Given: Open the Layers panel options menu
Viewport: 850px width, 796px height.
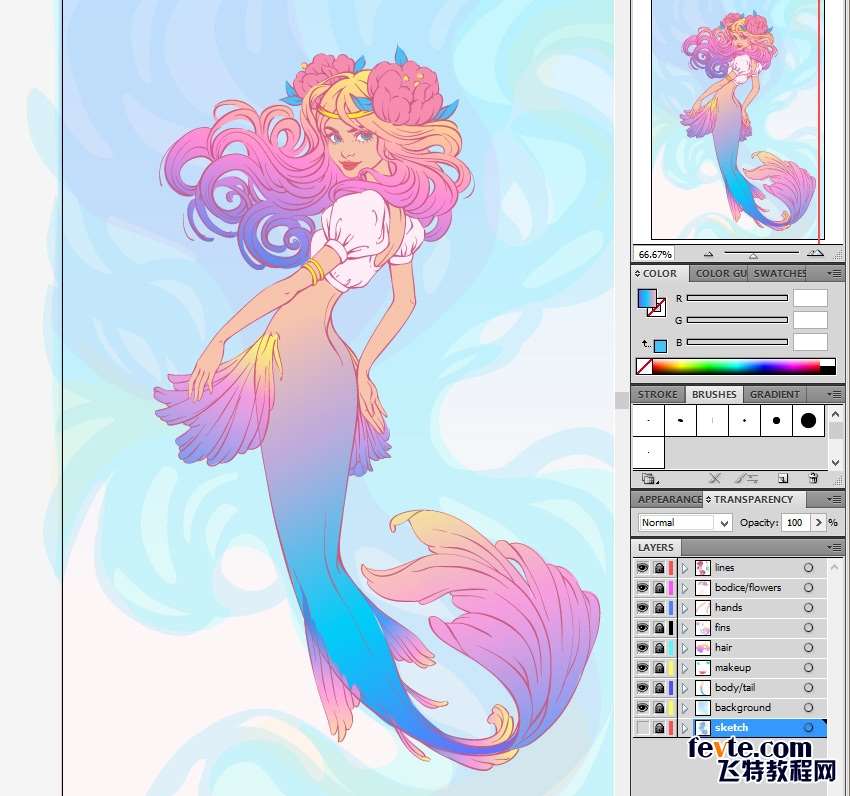Looking at the screenshot, I should click(835, 548).
